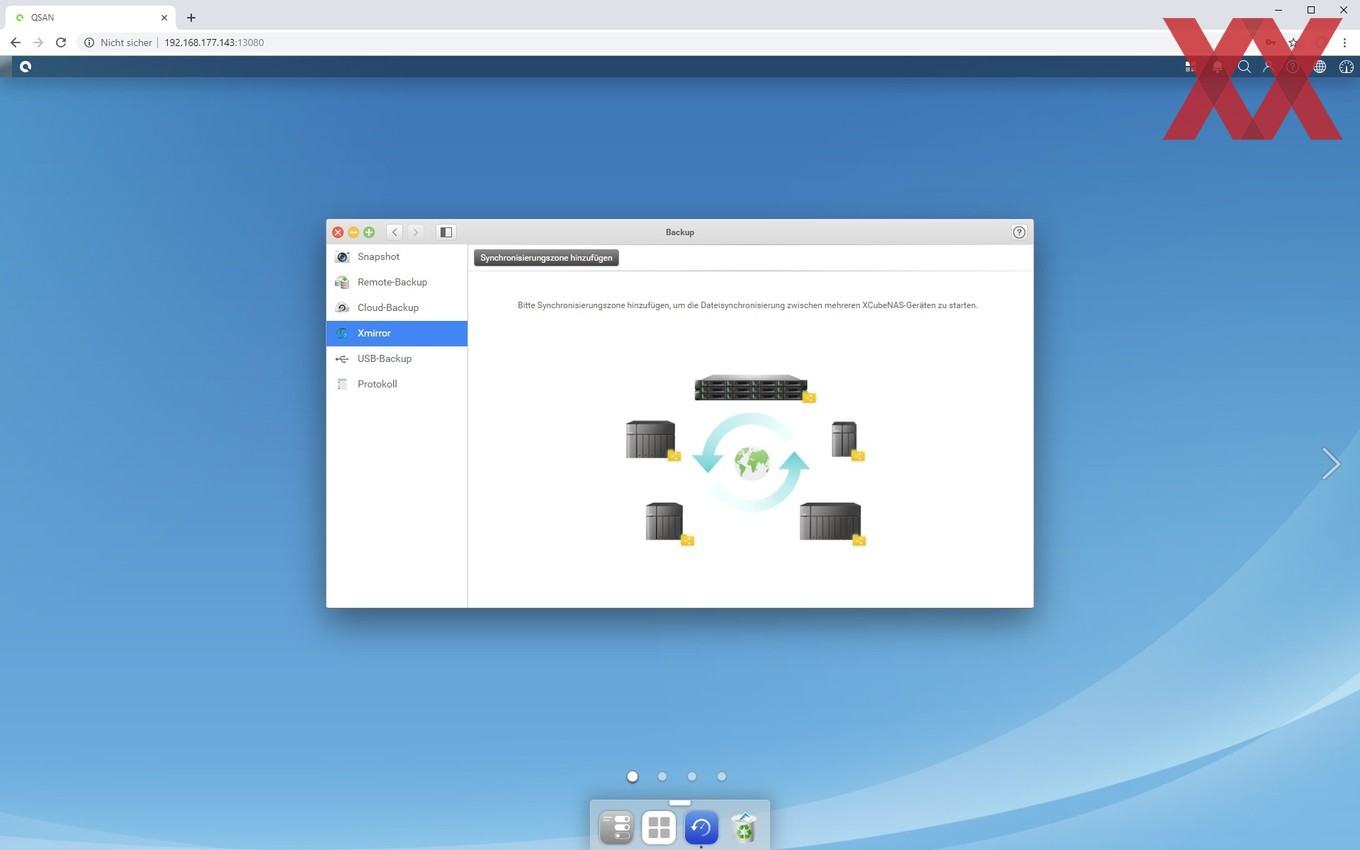Open the QSAN search magnifier

[x=1244, y=67]
